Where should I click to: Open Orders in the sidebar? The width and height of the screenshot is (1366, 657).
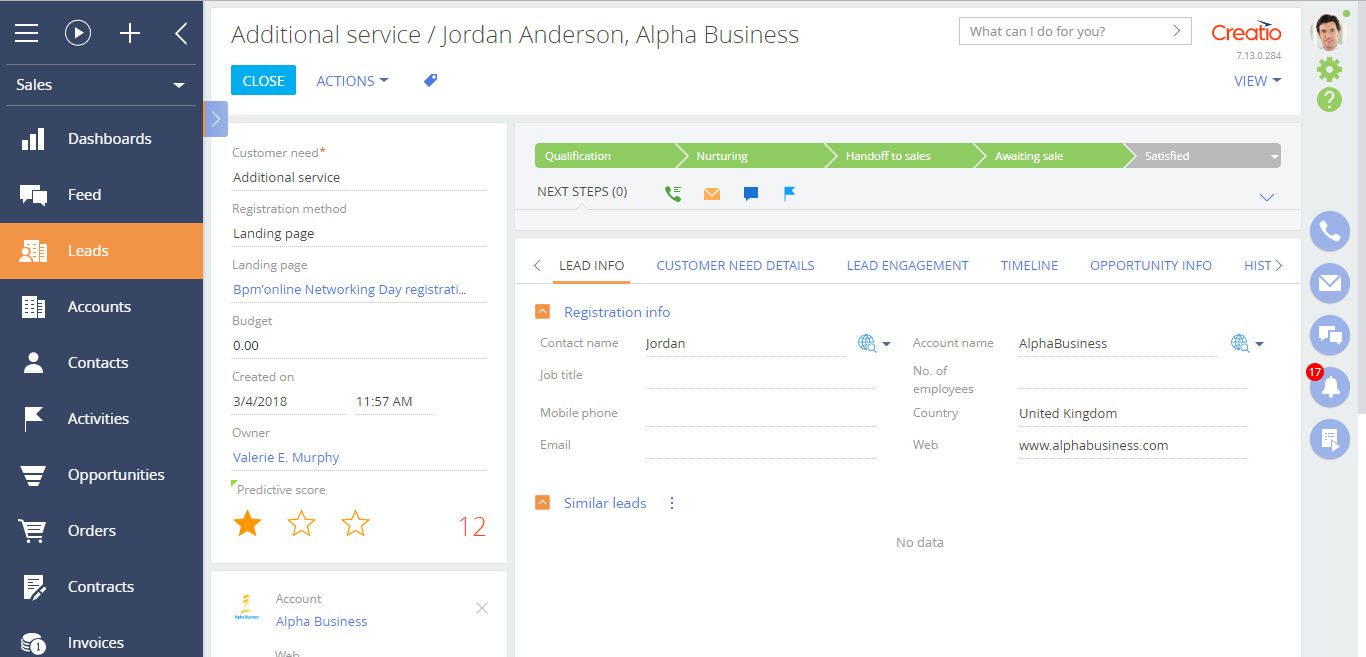click(101, 531)
